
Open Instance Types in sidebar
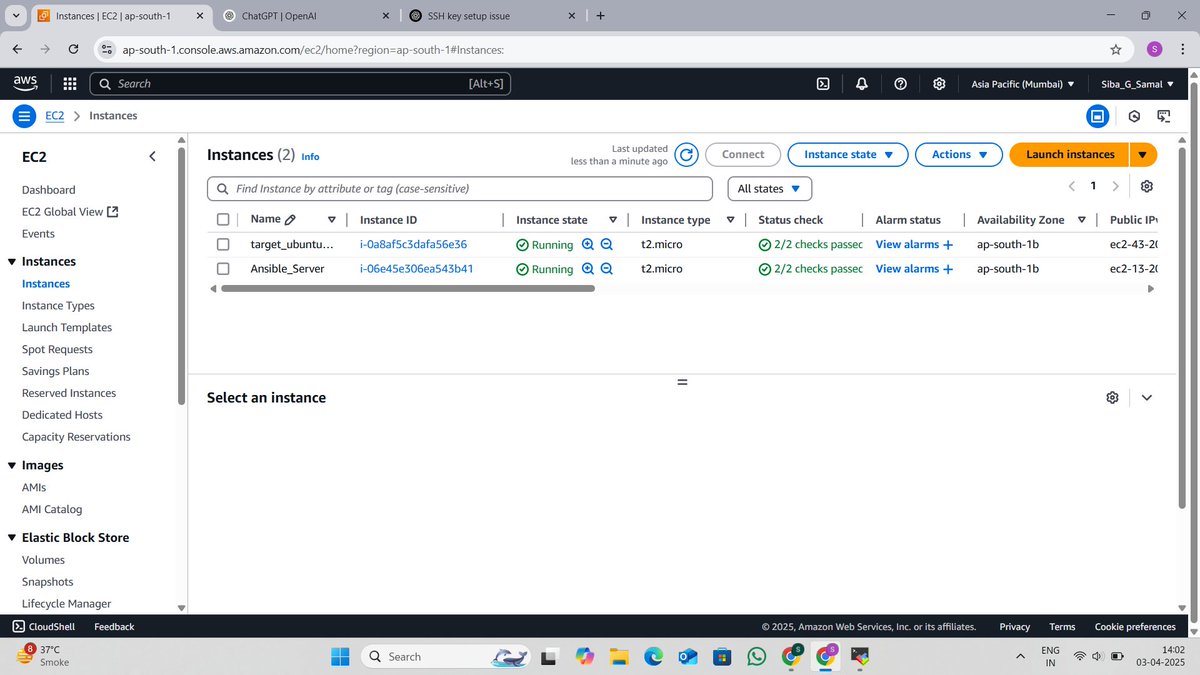pyautogui.click(x=58, y=306)
